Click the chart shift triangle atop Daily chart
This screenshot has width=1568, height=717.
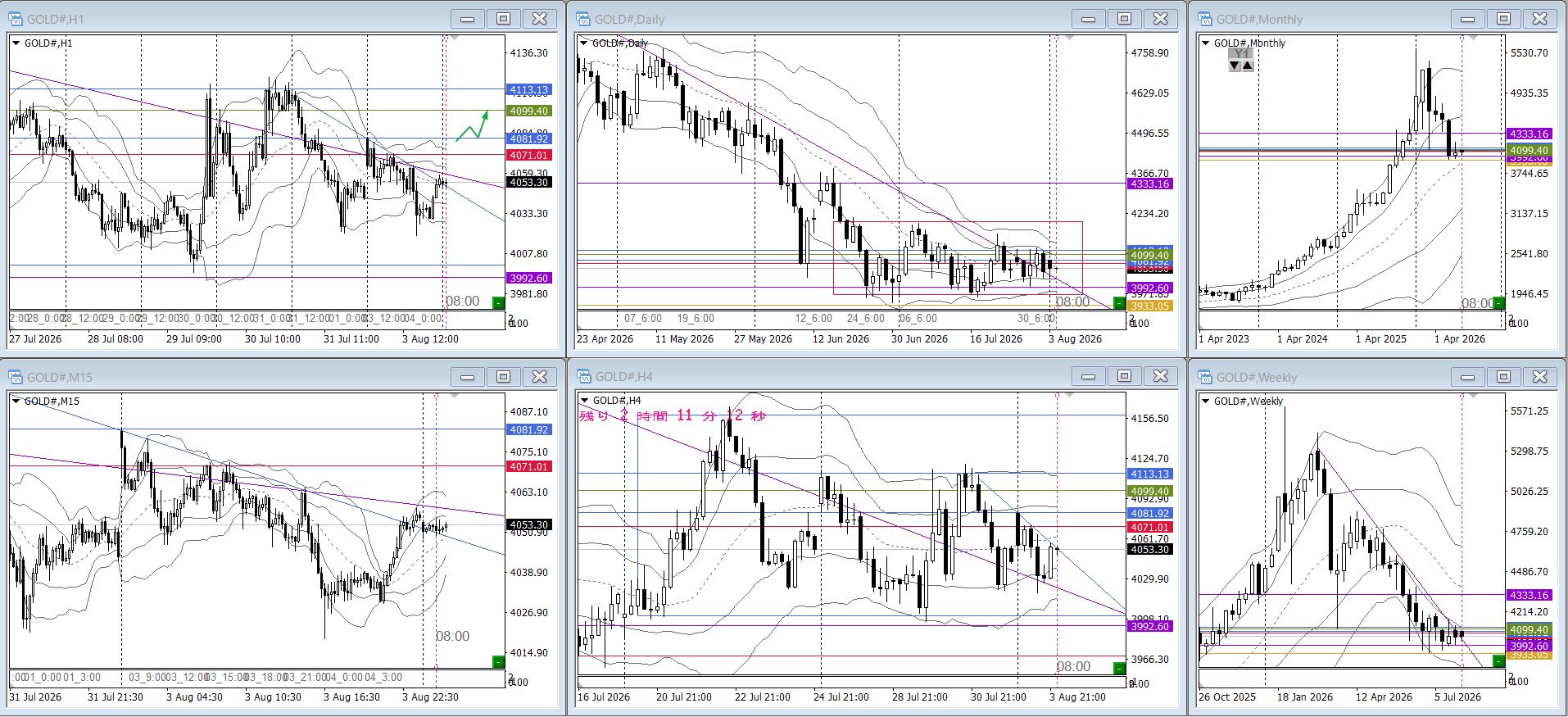click(1069, 38)
